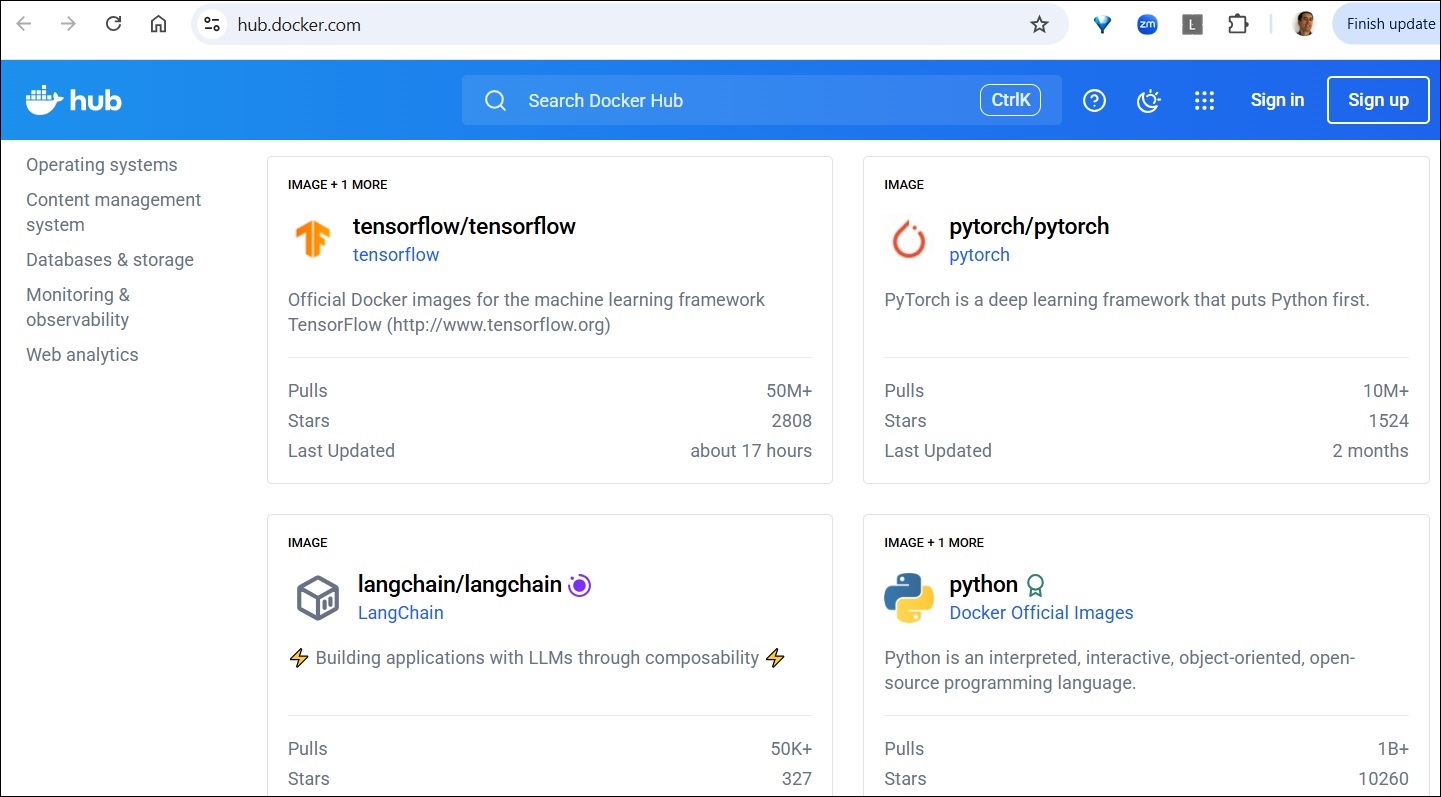The width and height of the screenshot is (1441, 797).
Task: Click the verified badge beside langchain/langchain
Action: pyautogui.click(x=579, y=584)
